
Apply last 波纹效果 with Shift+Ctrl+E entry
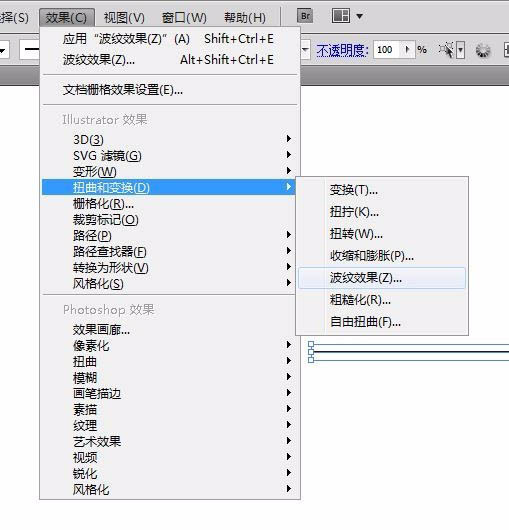(x=170, y=39)
